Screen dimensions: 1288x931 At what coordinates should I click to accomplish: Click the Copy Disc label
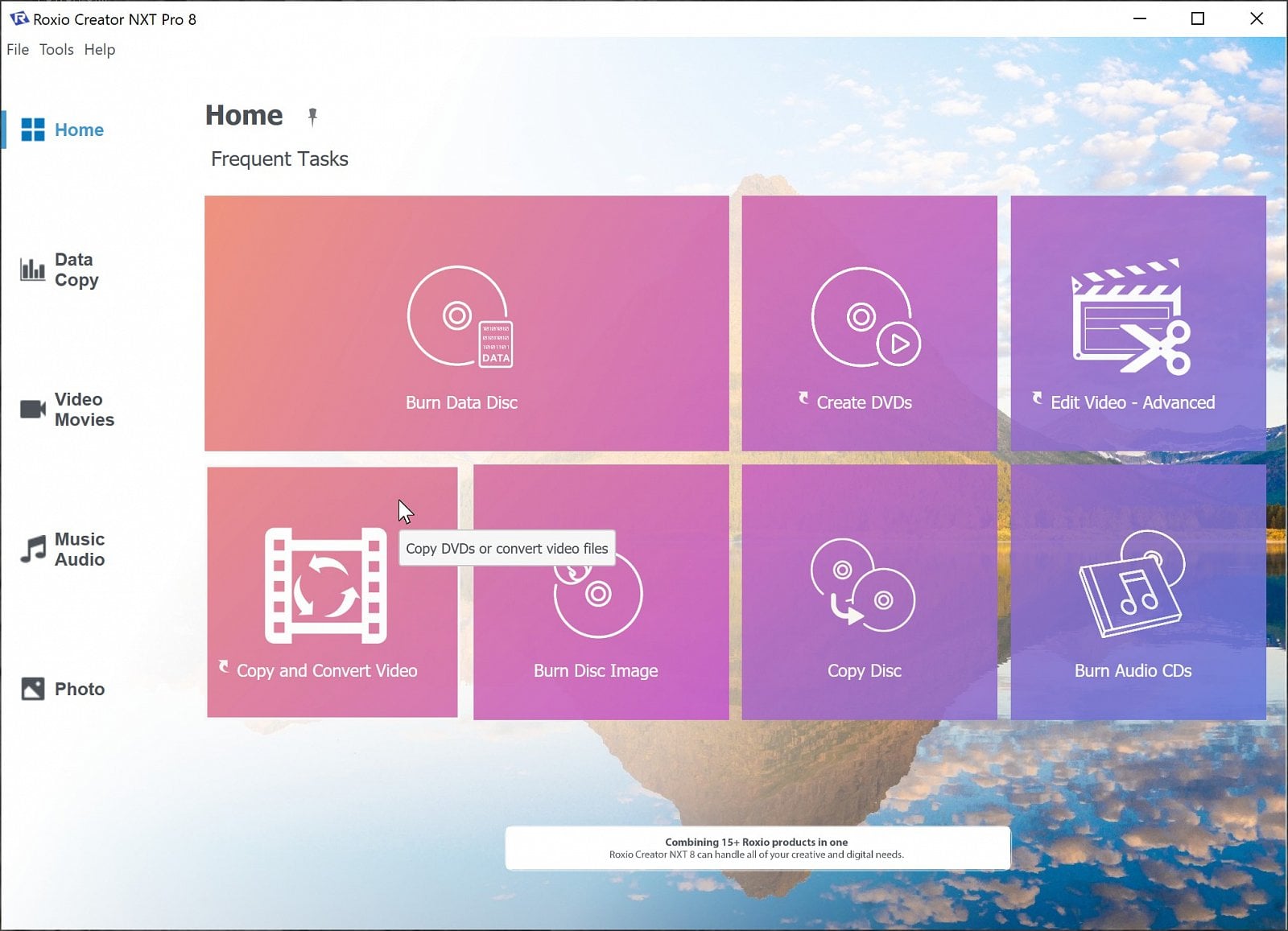pos(865,671)
